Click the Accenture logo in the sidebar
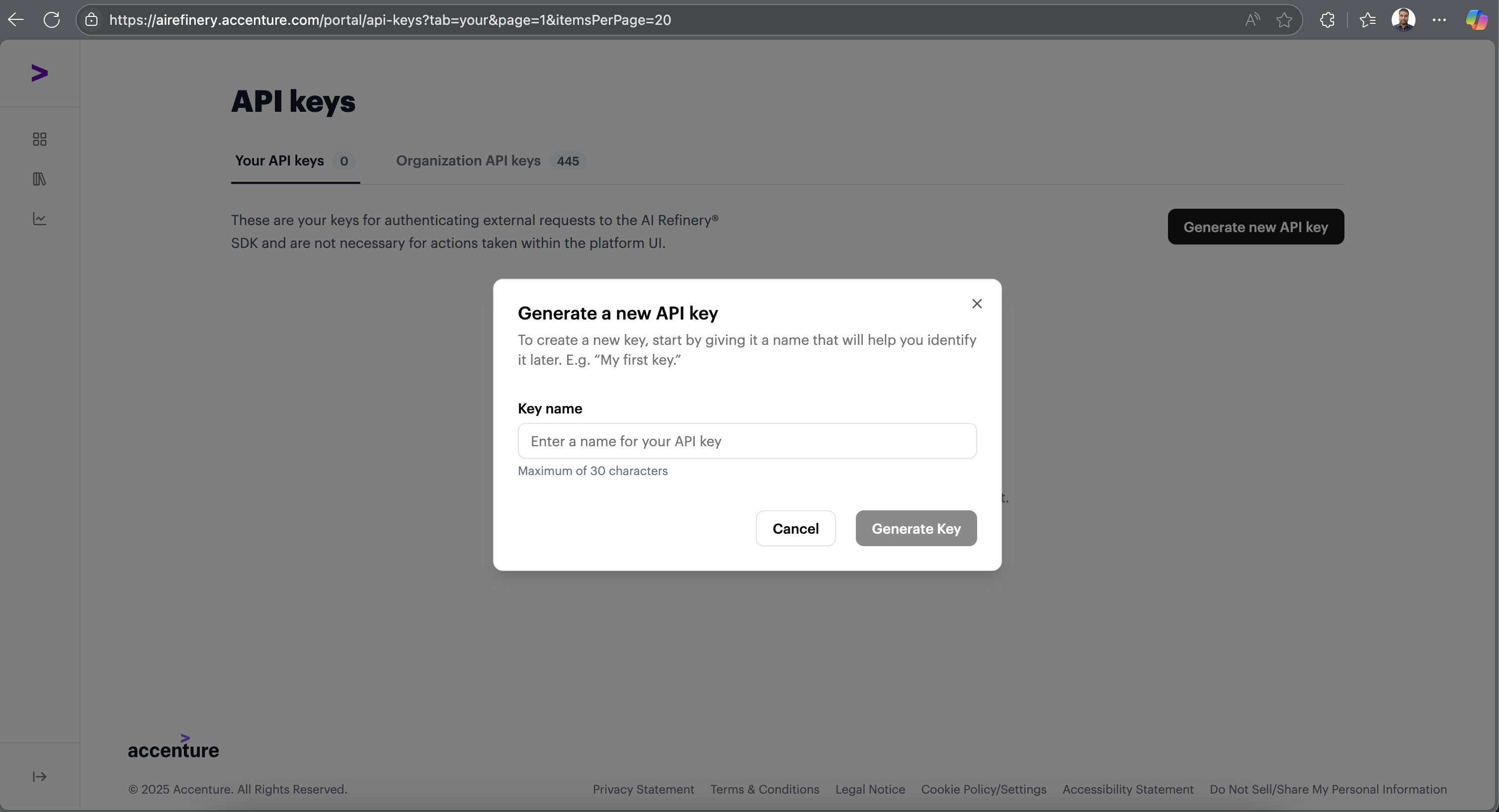 tap(39, 73)
